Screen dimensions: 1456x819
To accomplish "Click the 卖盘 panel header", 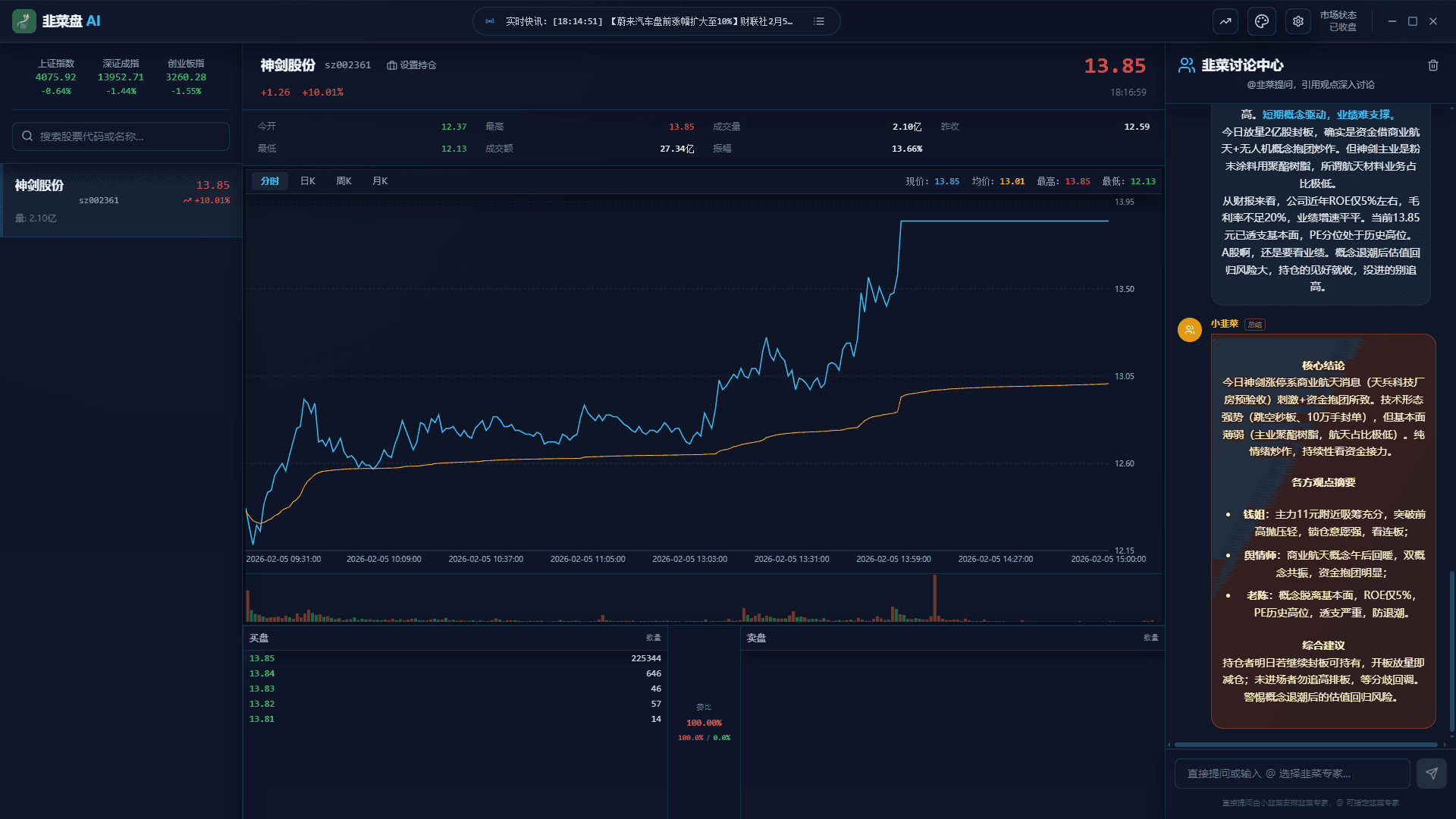I will (x=952, y=638).
